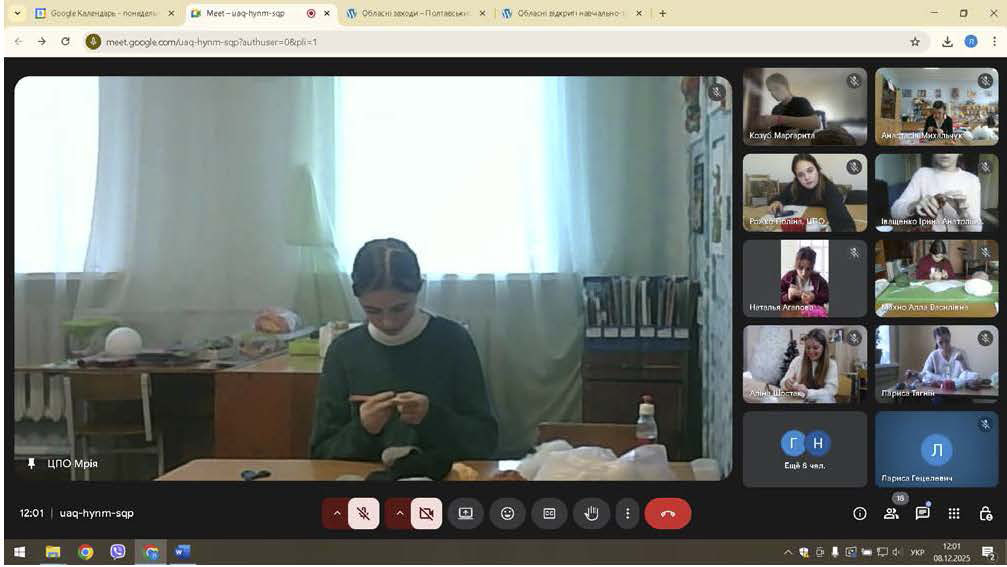1007x567 pixels.
Task: Turn on the camera in Meet
Action: (426, 513)
